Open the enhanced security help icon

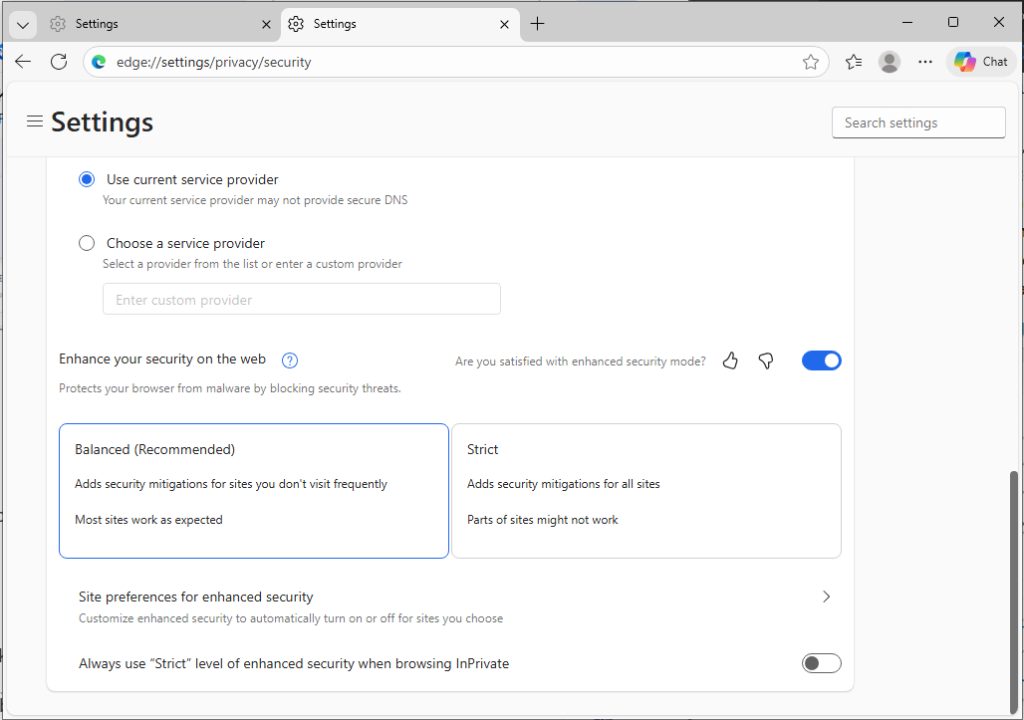pyautogui.click(x=290, y=361)
